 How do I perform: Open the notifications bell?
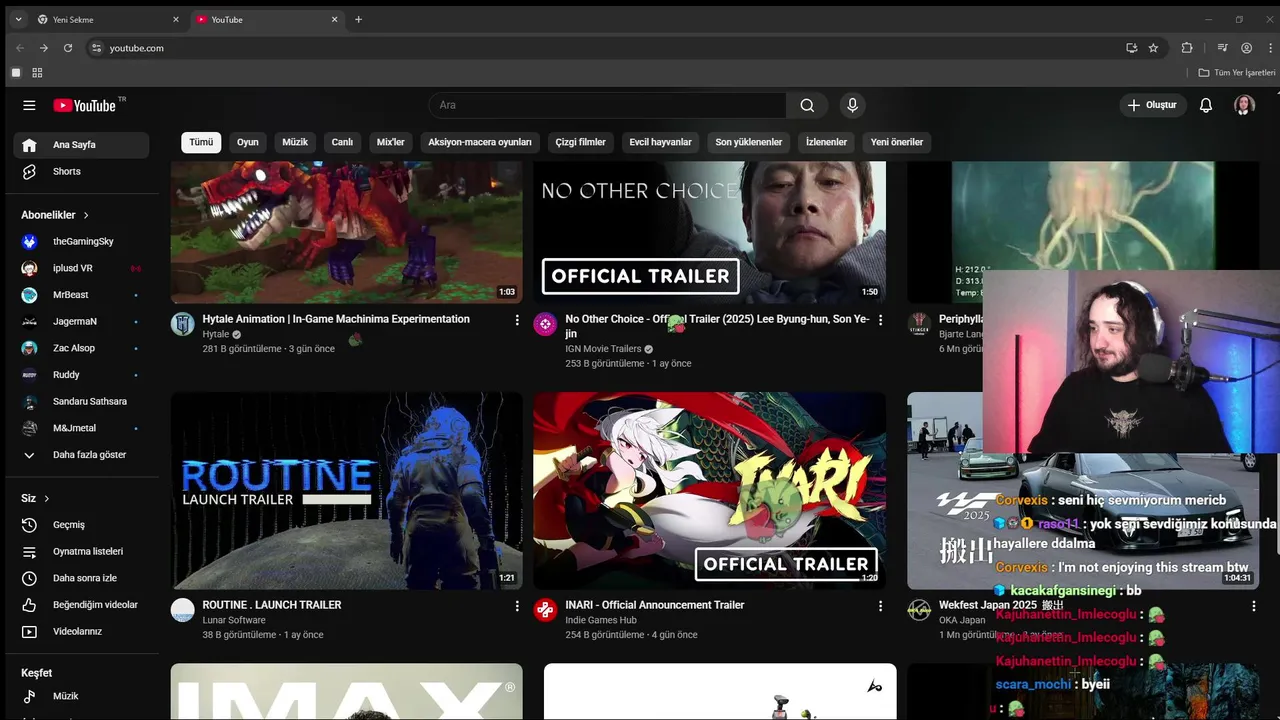(x=1206, y=105)
